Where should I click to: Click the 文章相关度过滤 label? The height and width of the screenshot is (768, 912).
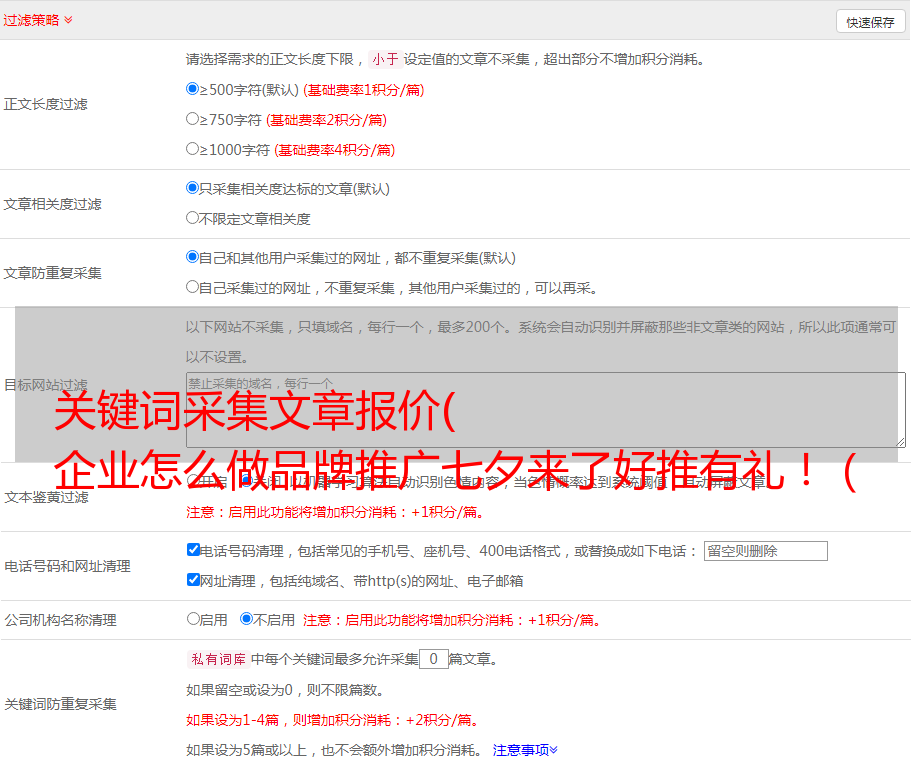[52, 204]
